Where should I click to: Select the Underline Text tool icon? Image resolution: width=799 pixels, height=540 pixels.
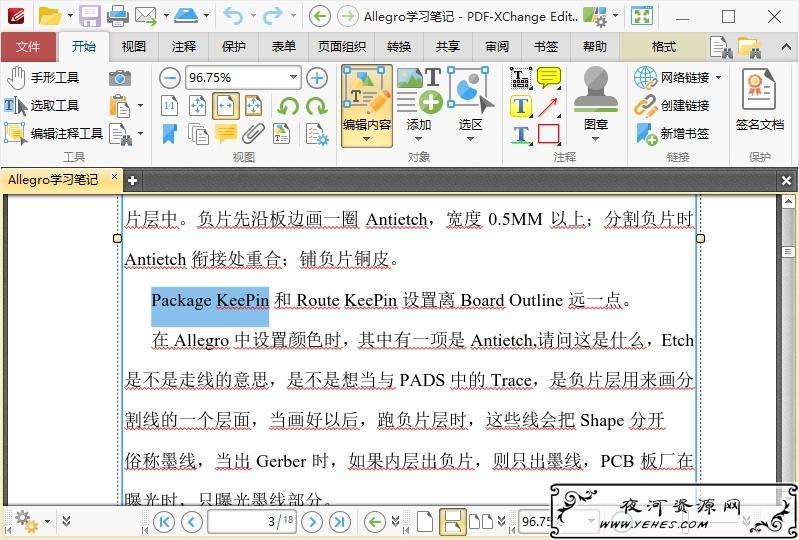520,134
